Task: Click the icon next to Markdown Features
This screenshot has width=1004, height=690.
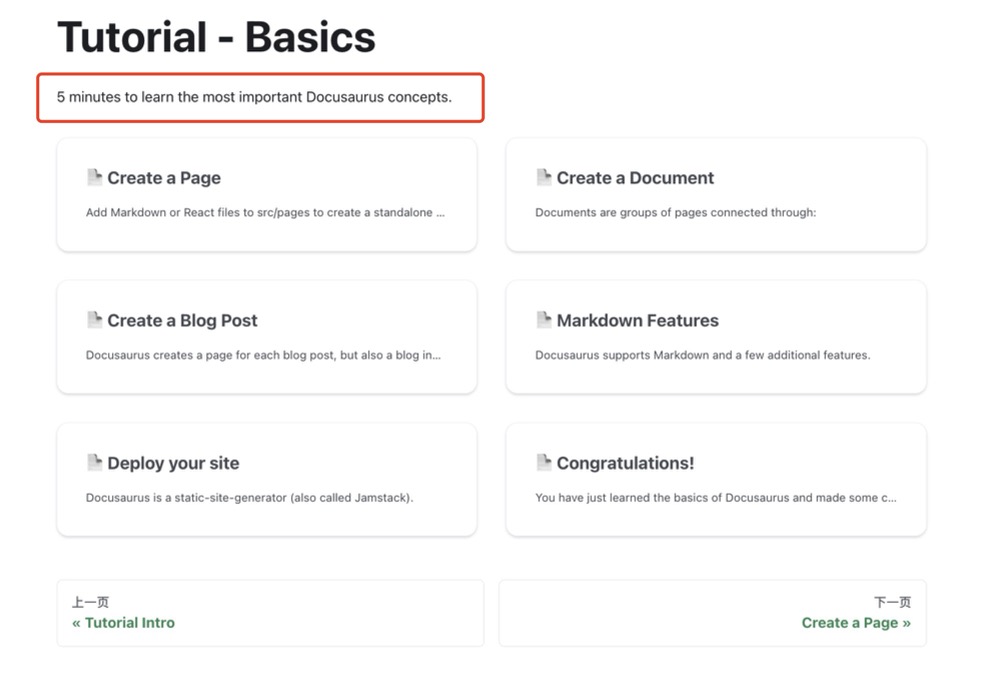Action: (544, 320)
